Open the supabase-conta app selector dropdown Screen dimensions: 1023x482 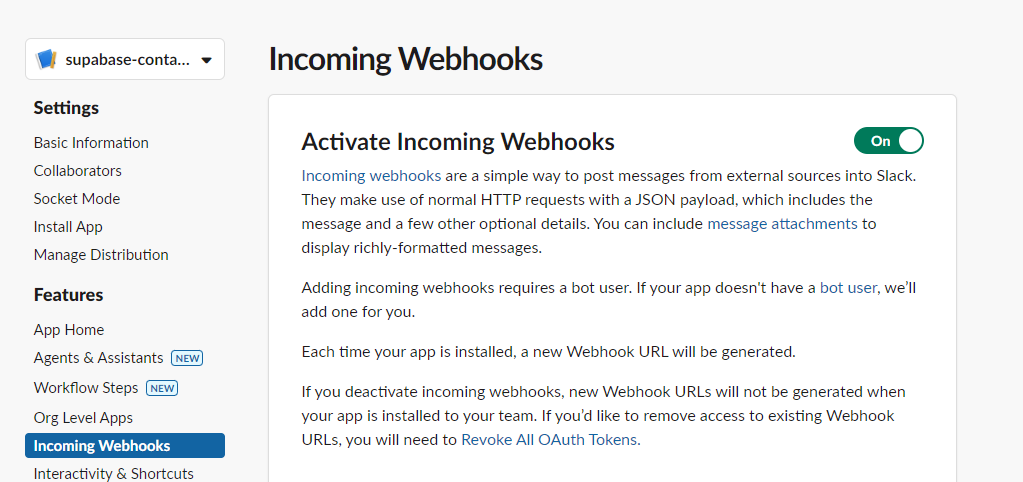[206, 60]
